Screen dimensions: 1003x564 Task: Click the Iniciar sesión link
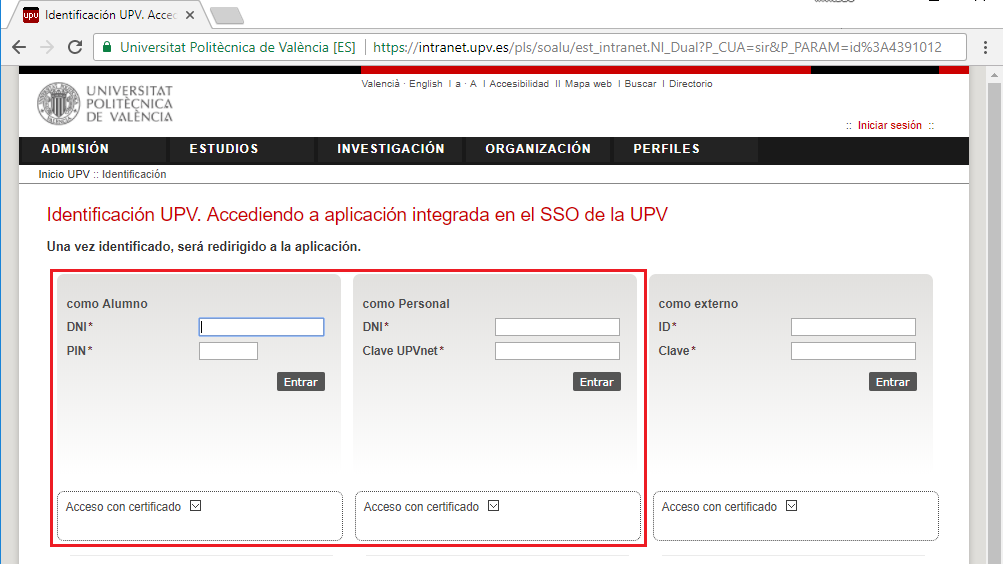(889, 125)
